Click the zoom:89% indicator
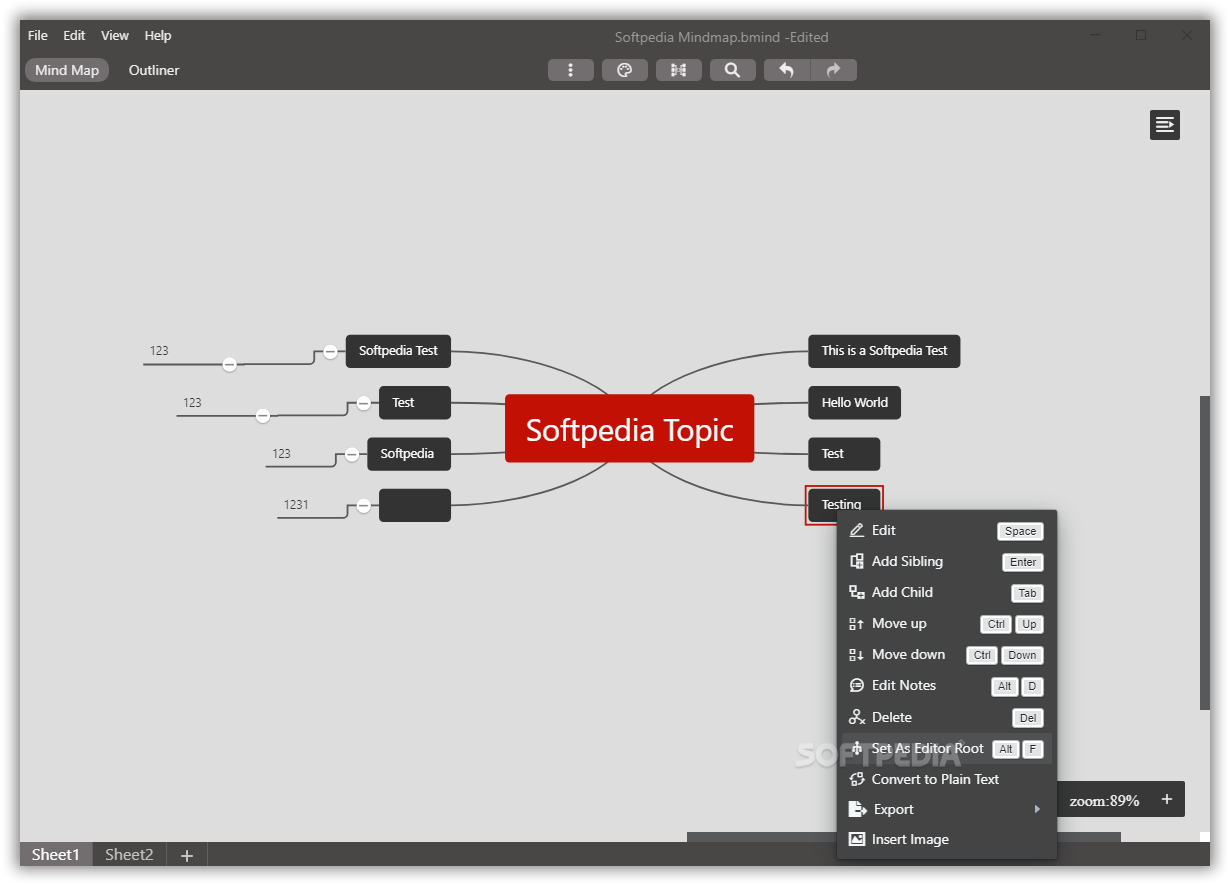Image resolution: width=1230 pixels, height=886 pixels. pos(1104,801)
